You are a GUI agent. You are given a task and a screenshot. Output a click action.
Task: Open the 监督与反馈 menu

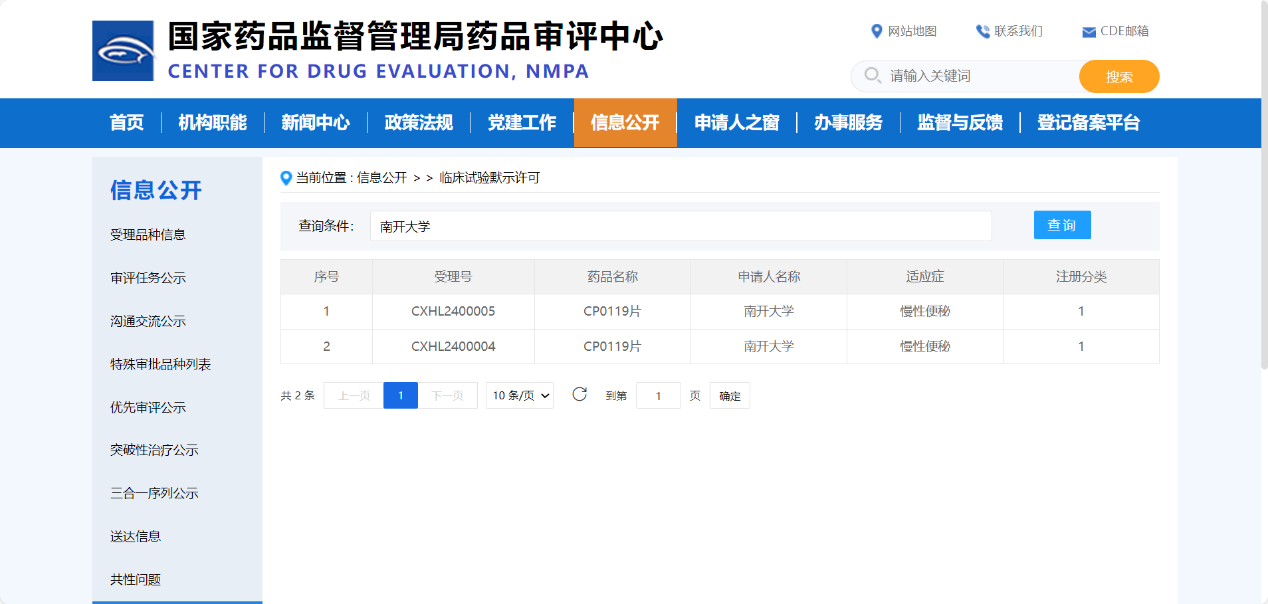(x=960, y=123)
